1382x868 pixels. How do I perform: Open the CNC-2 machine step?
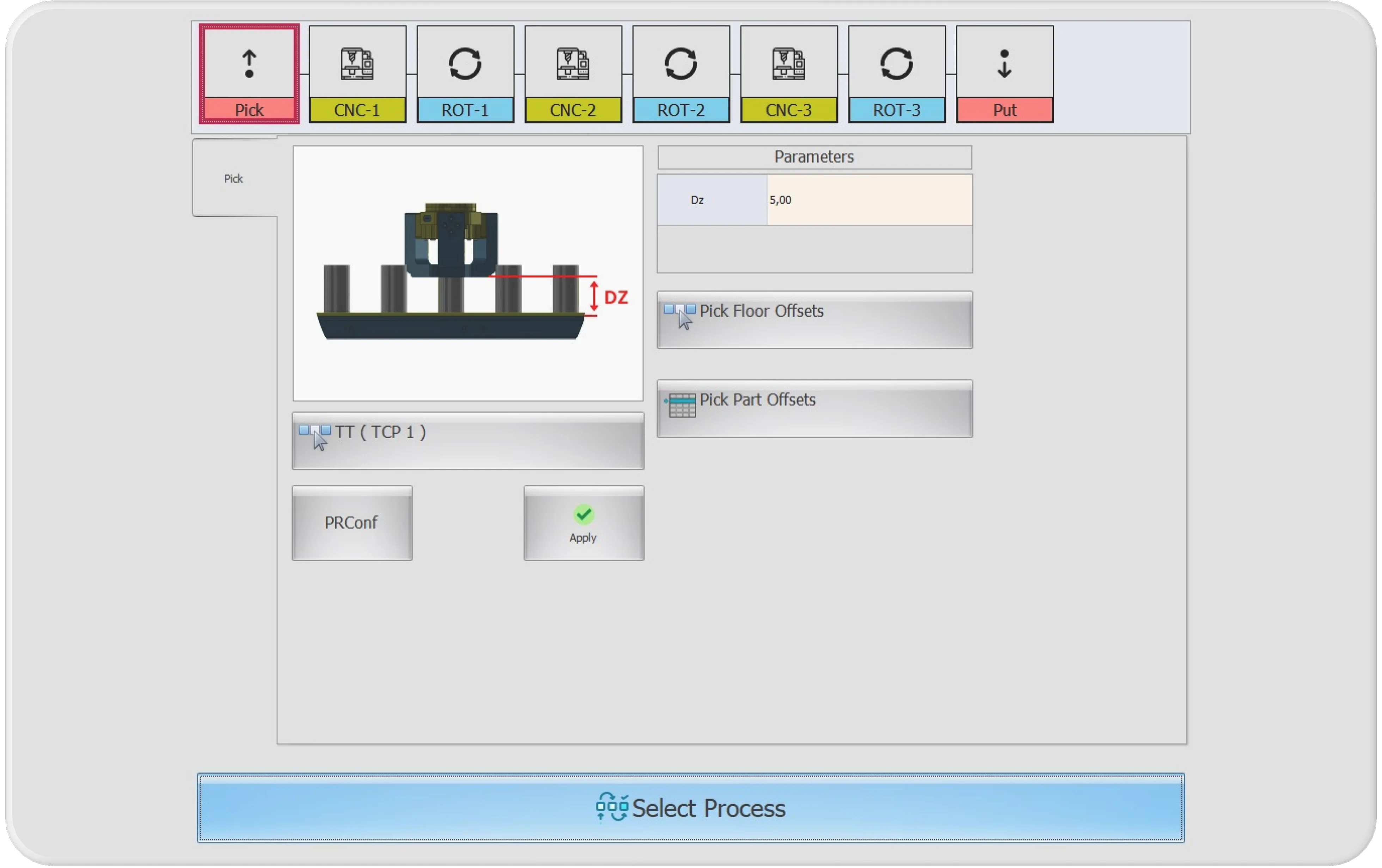point(573,73)
